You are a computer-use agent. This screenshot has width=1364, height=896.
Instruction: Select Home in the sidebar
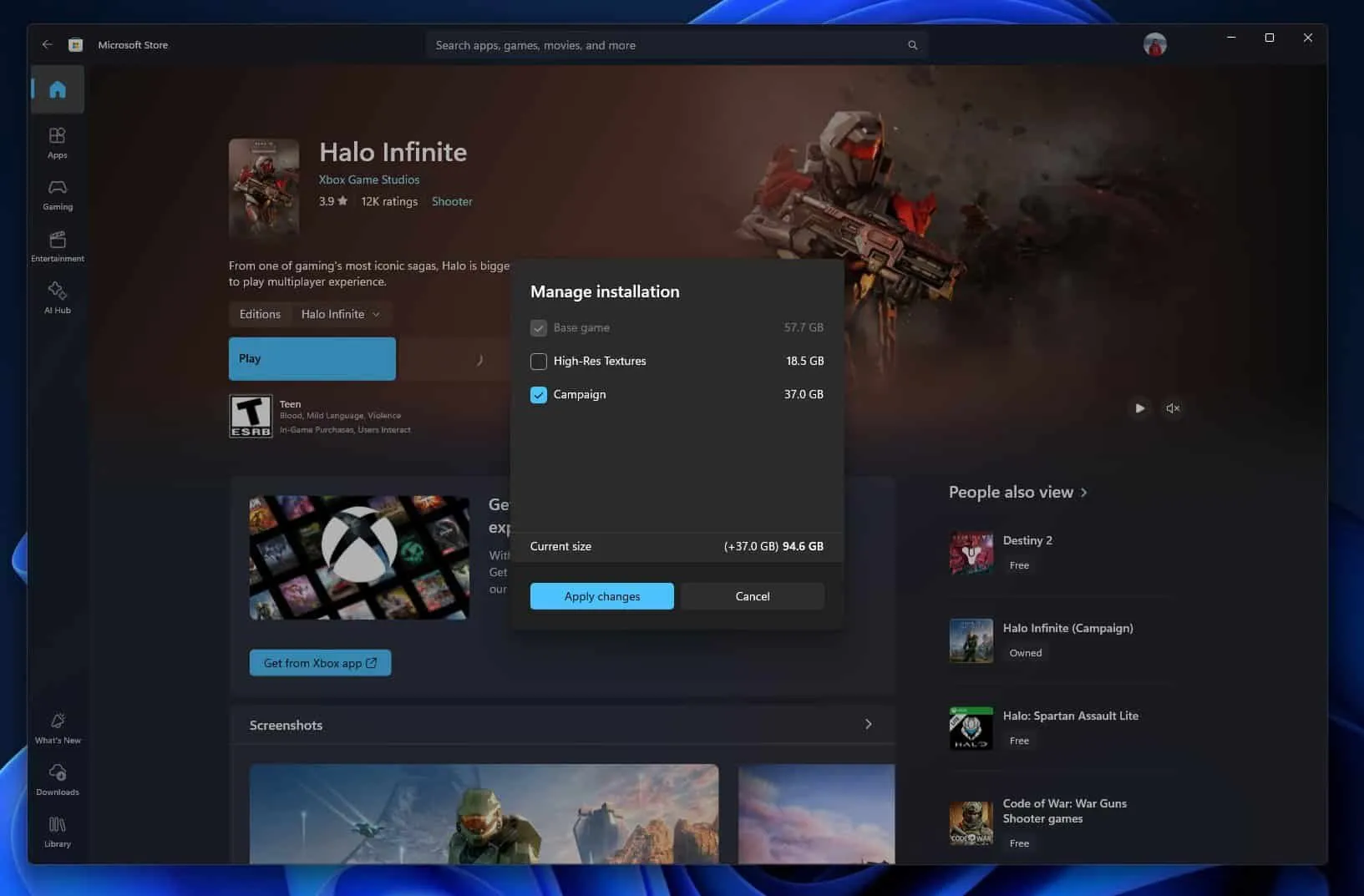pos(57,89)
